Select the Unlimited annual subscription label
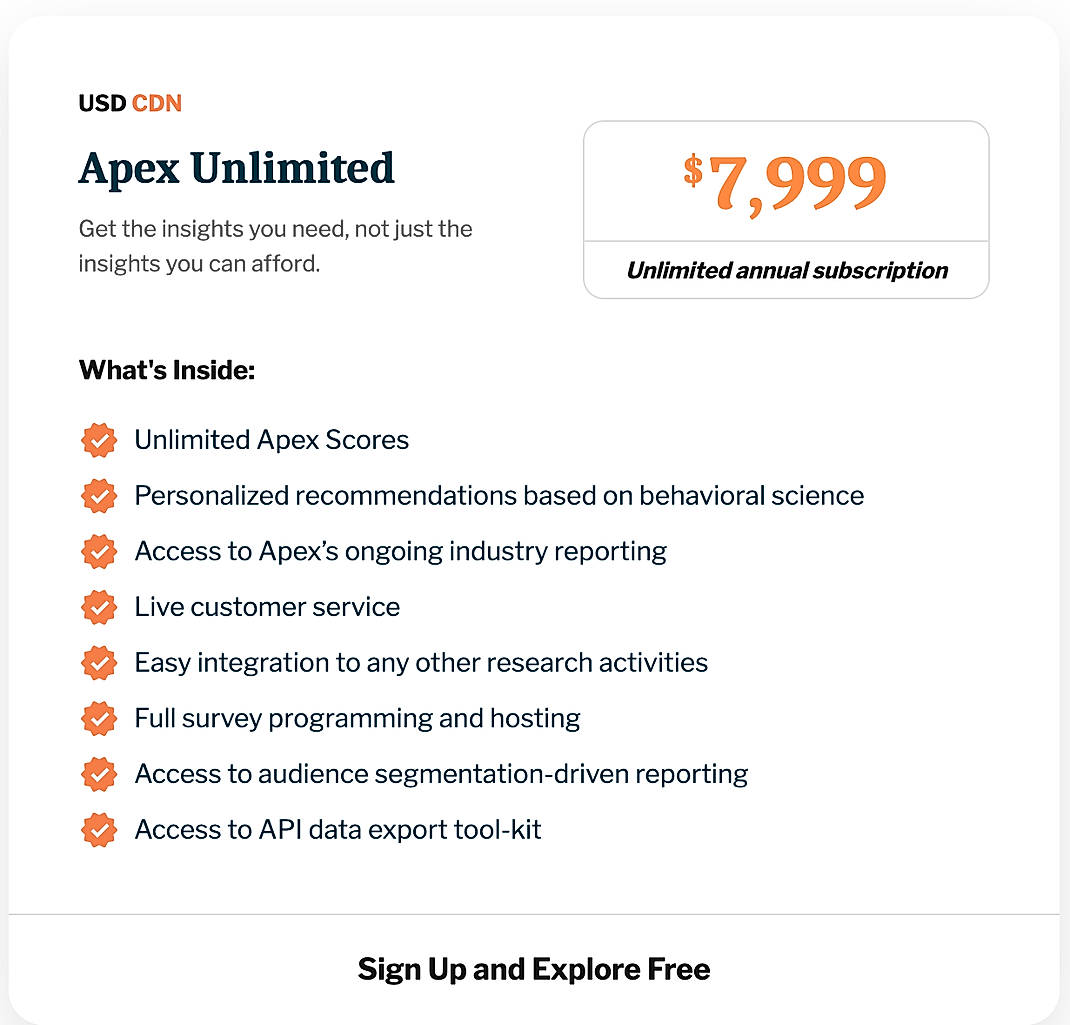Screen dimensions: 1070x1025 pos(786,270)
